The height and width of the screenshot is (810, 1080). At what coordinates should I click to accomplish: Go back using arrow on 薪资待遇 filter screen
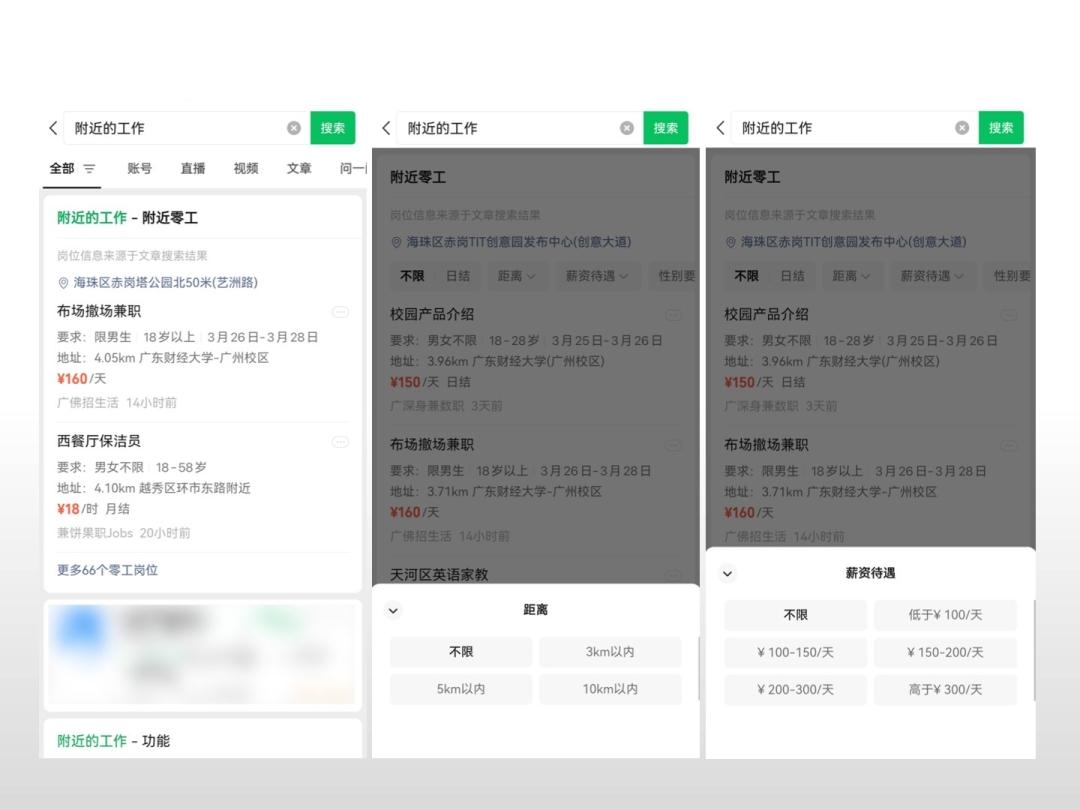[x=720, y=128]
